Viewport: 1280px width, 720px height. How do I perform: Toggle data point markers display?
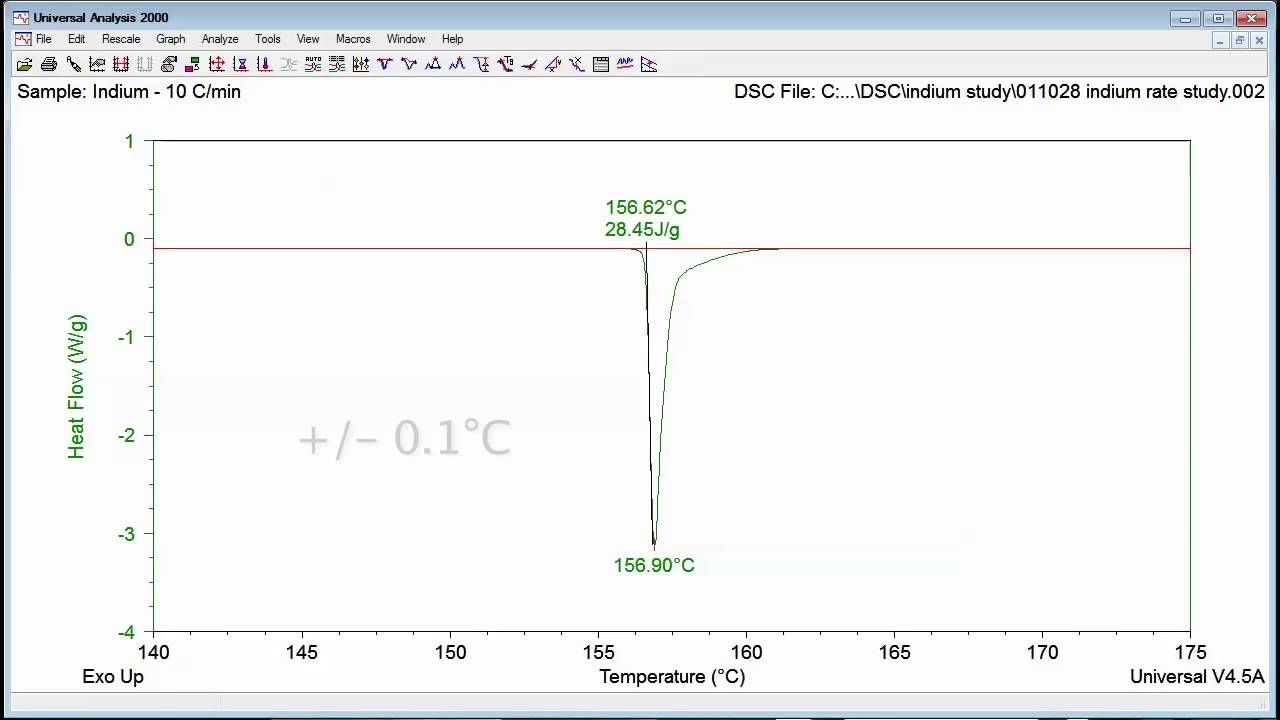pos(145,64)
